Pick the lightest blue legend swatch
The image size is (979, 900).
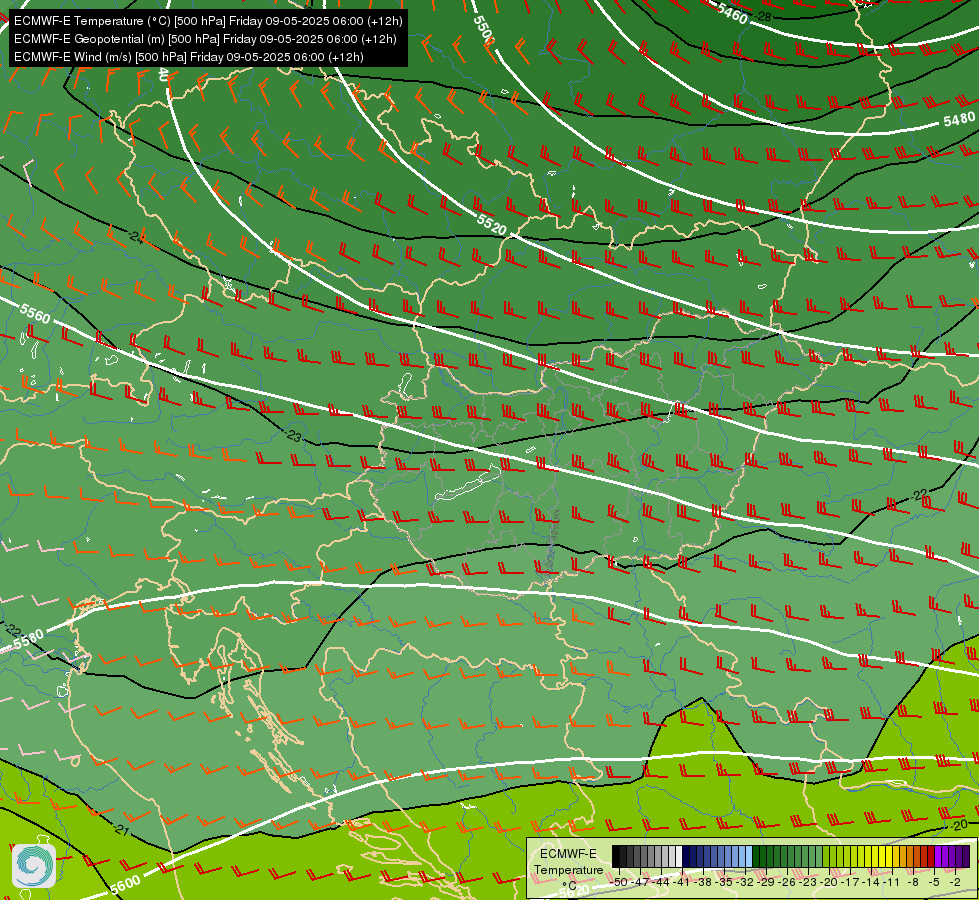click(x=749, y=856)
